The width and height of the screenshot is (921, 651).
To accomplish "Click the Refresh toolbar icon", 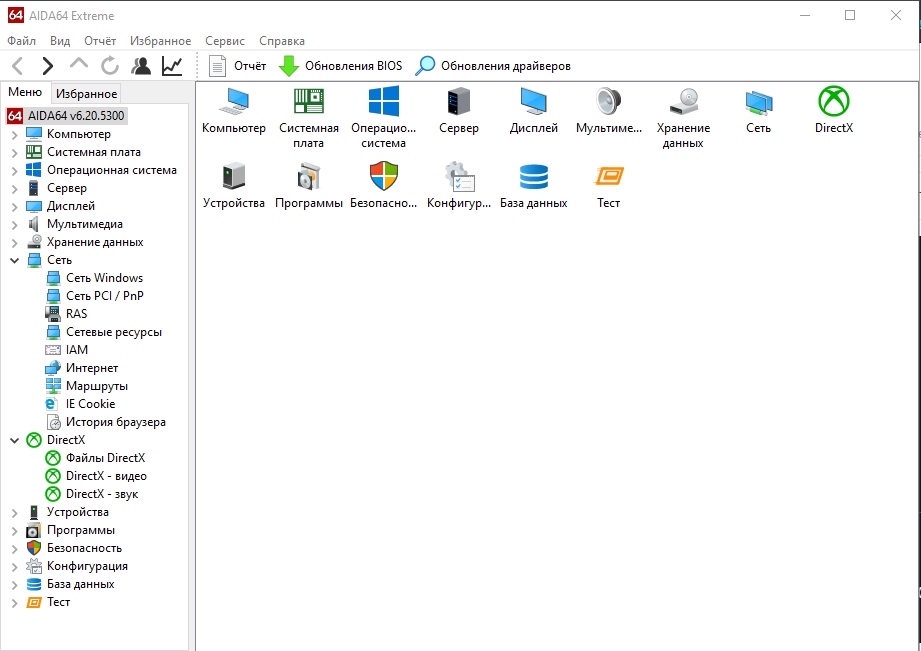I will click(110, 66).
